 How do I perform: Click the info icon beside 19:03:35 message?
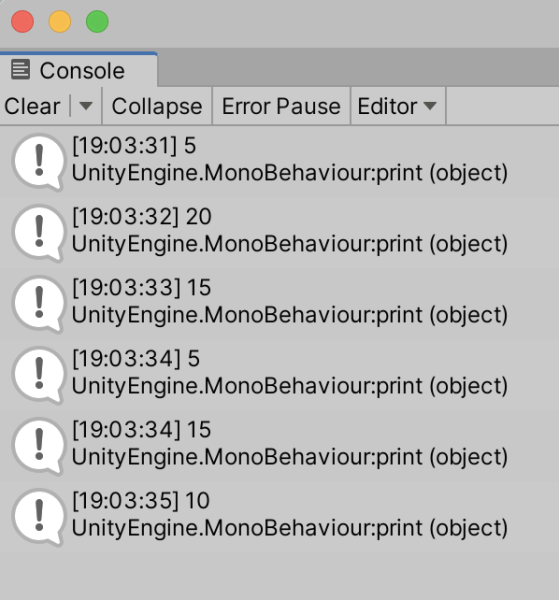pos(38,517)
